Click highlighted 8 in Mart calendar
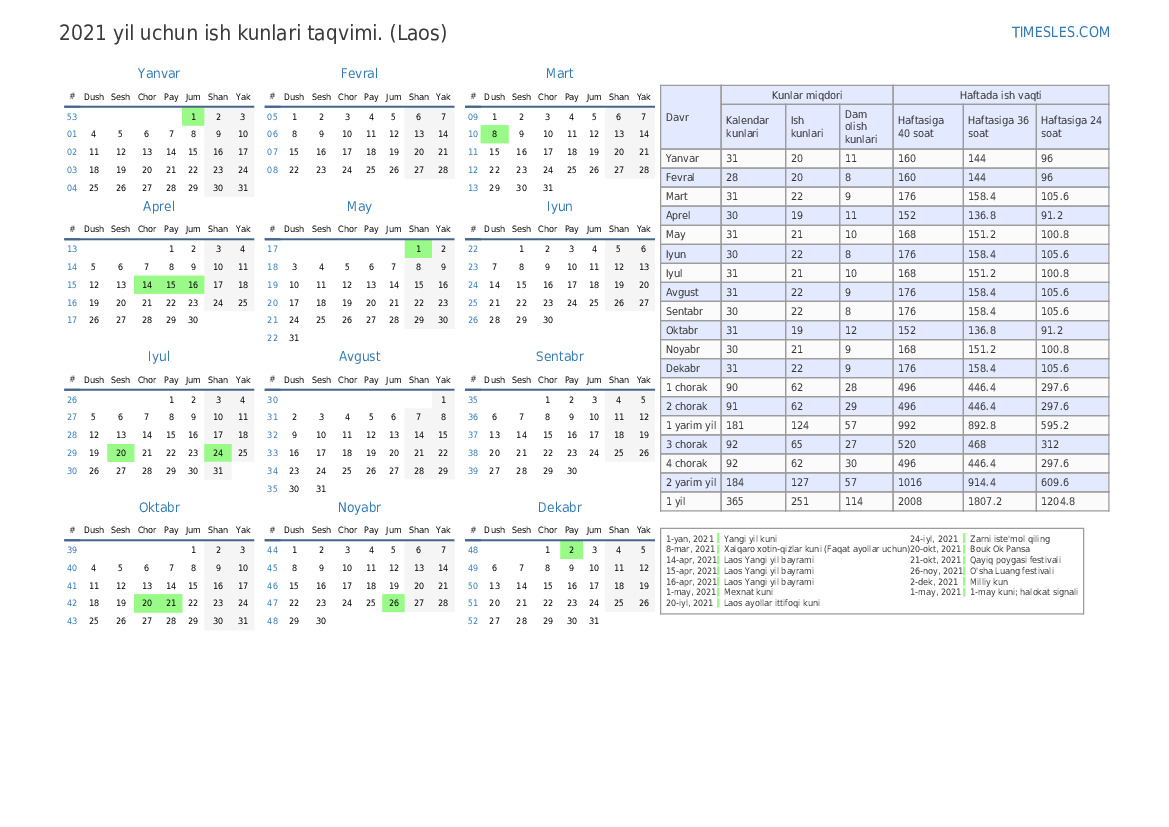The height and width of the screenshot is (827, 1169). click(x=494, y=134)
